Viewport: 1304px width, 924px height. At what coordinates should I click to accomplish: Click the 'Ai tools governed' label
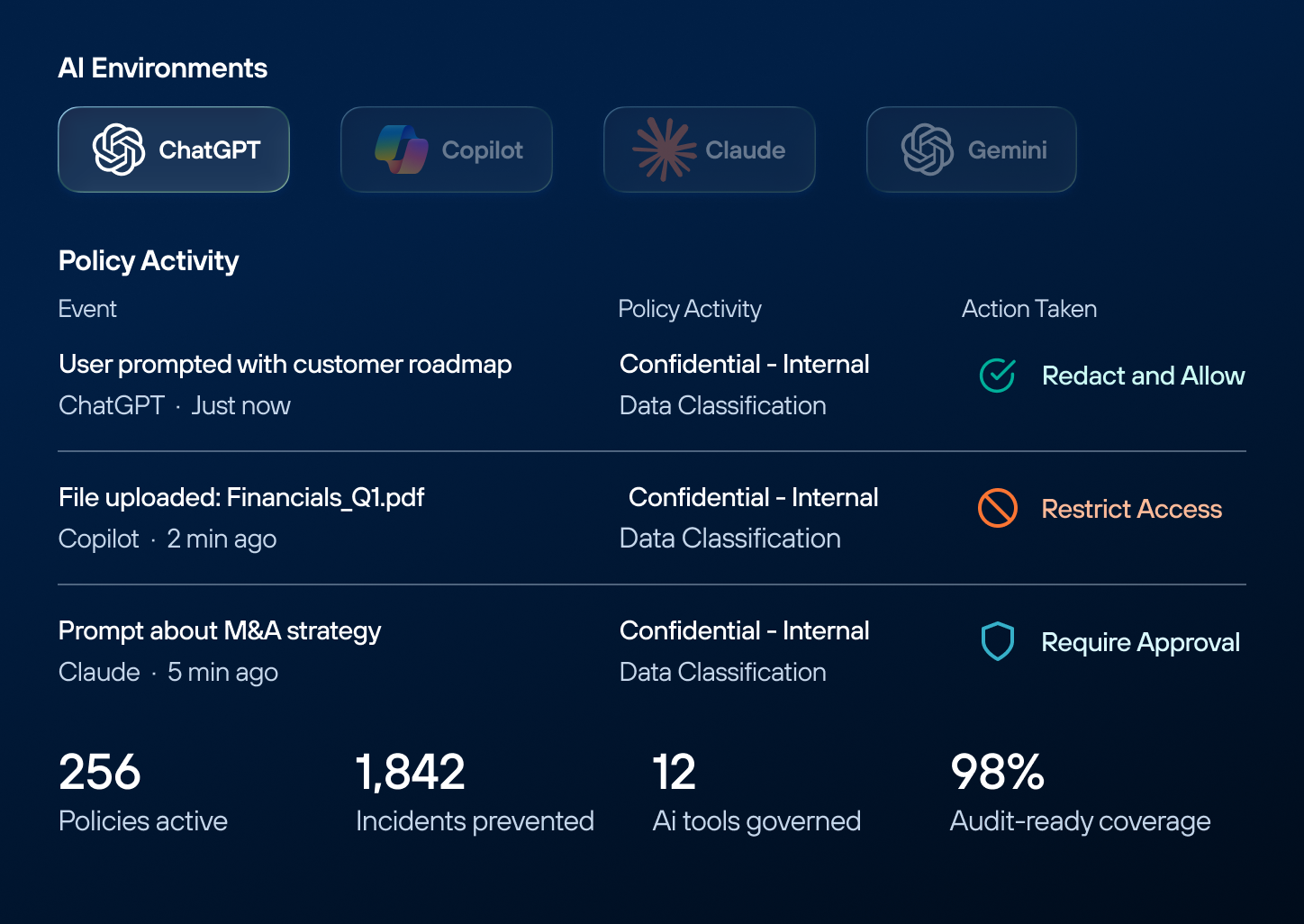(x=756, y=820)
